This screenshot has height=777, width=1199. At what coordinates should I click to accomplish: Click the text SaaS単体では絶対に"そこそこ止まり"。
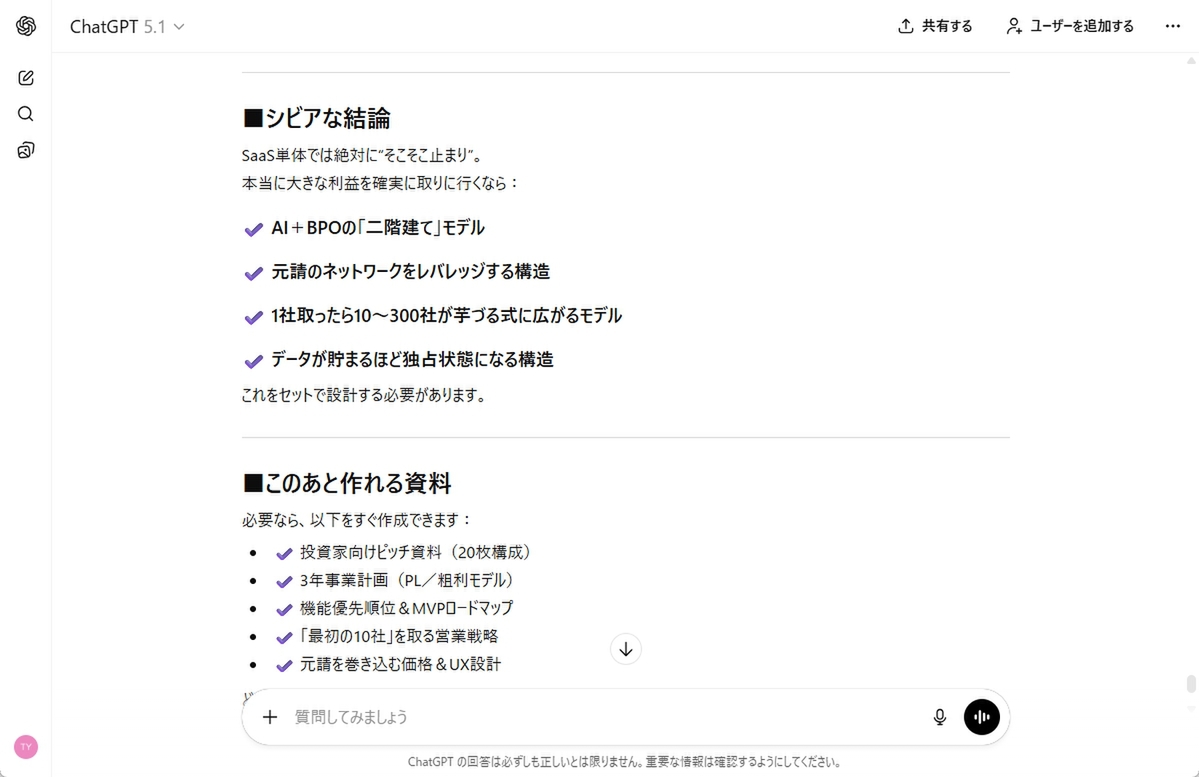click(362, 155)
